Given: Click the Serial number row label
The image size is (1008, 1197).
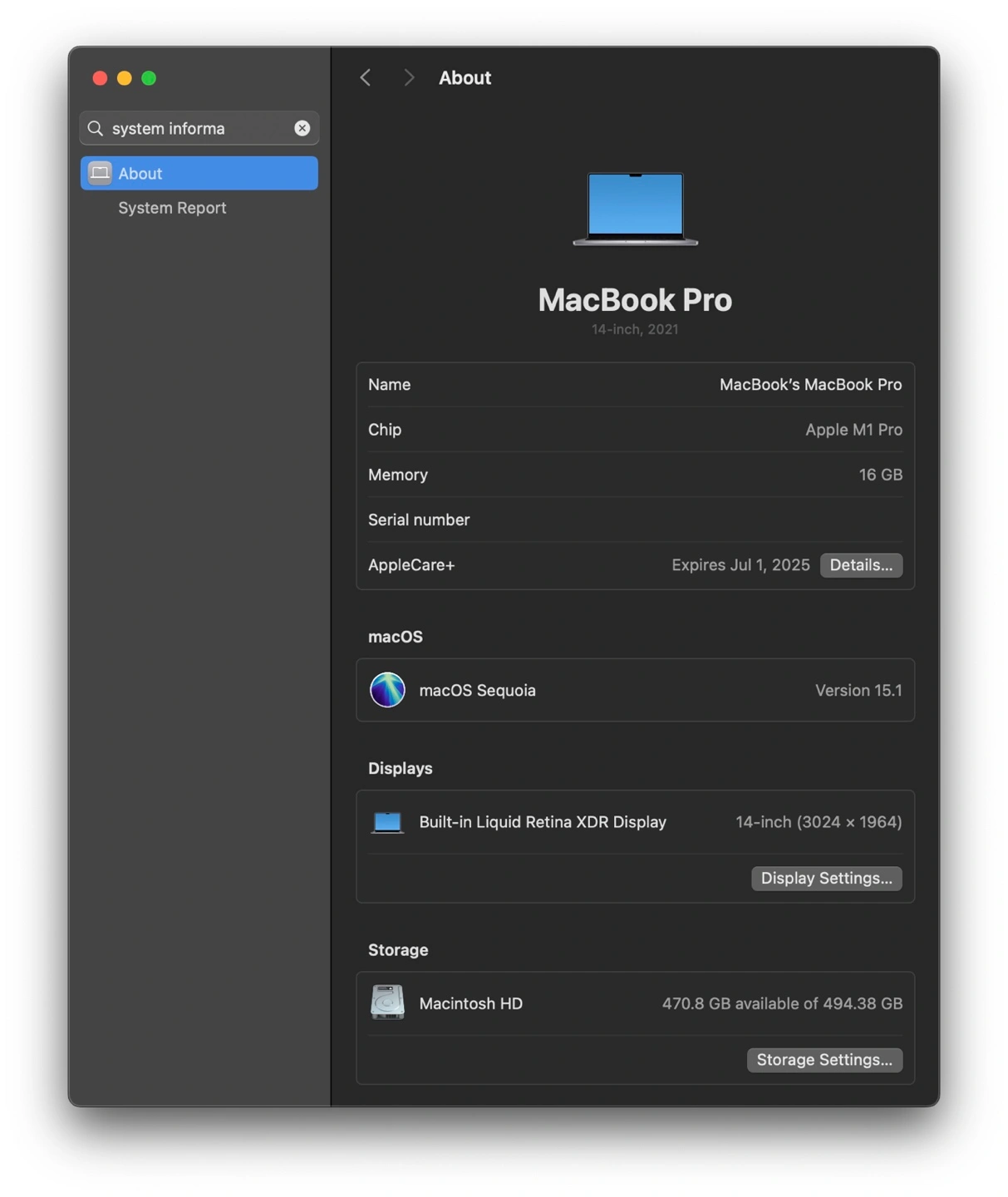Looking at the screenshot, I should 419,520.
